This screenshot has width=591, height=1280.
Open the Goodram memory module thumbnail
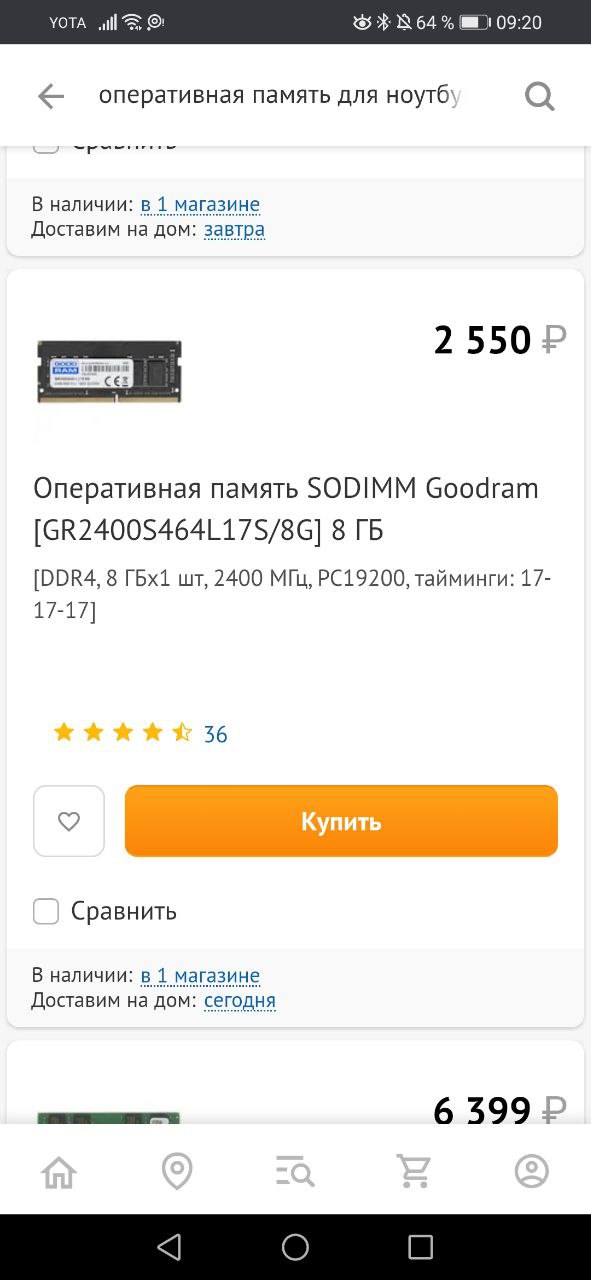(x=110, y=371)
